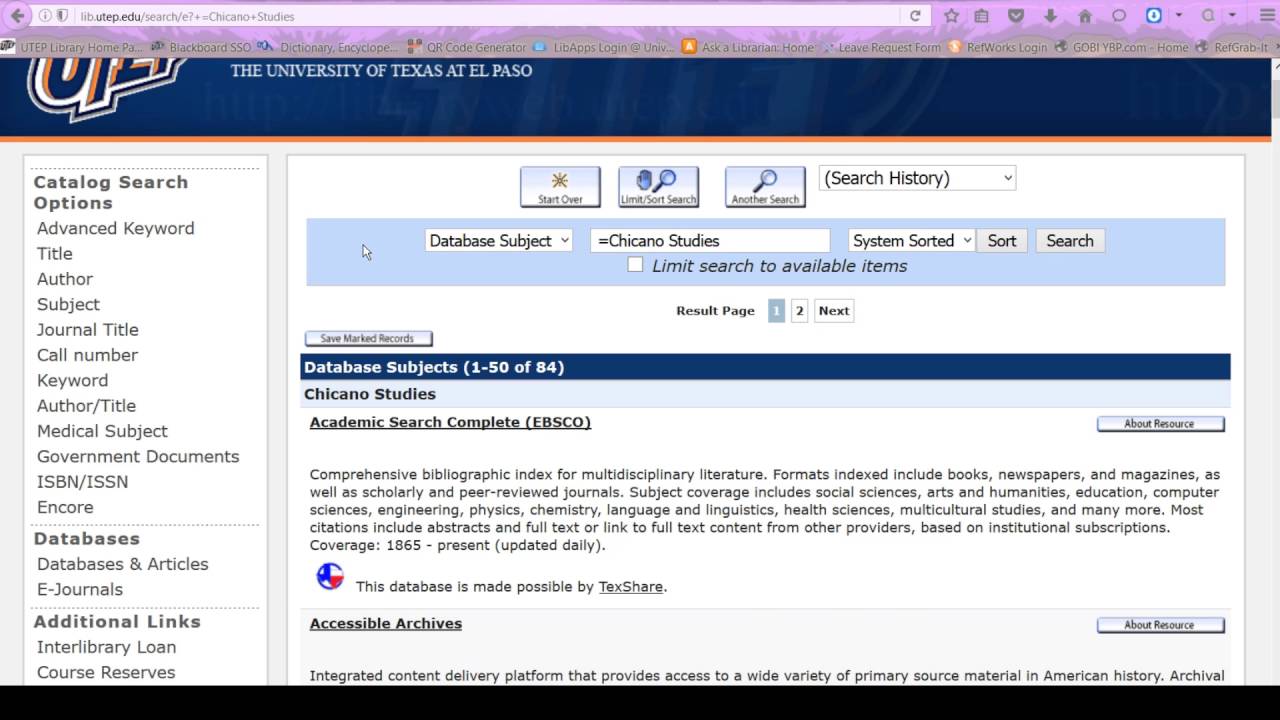Viewport: 1280px width, 720px height.
Task: Open Dictionary, Encyclopedia bookmark
Action: (x=328, y=47)
